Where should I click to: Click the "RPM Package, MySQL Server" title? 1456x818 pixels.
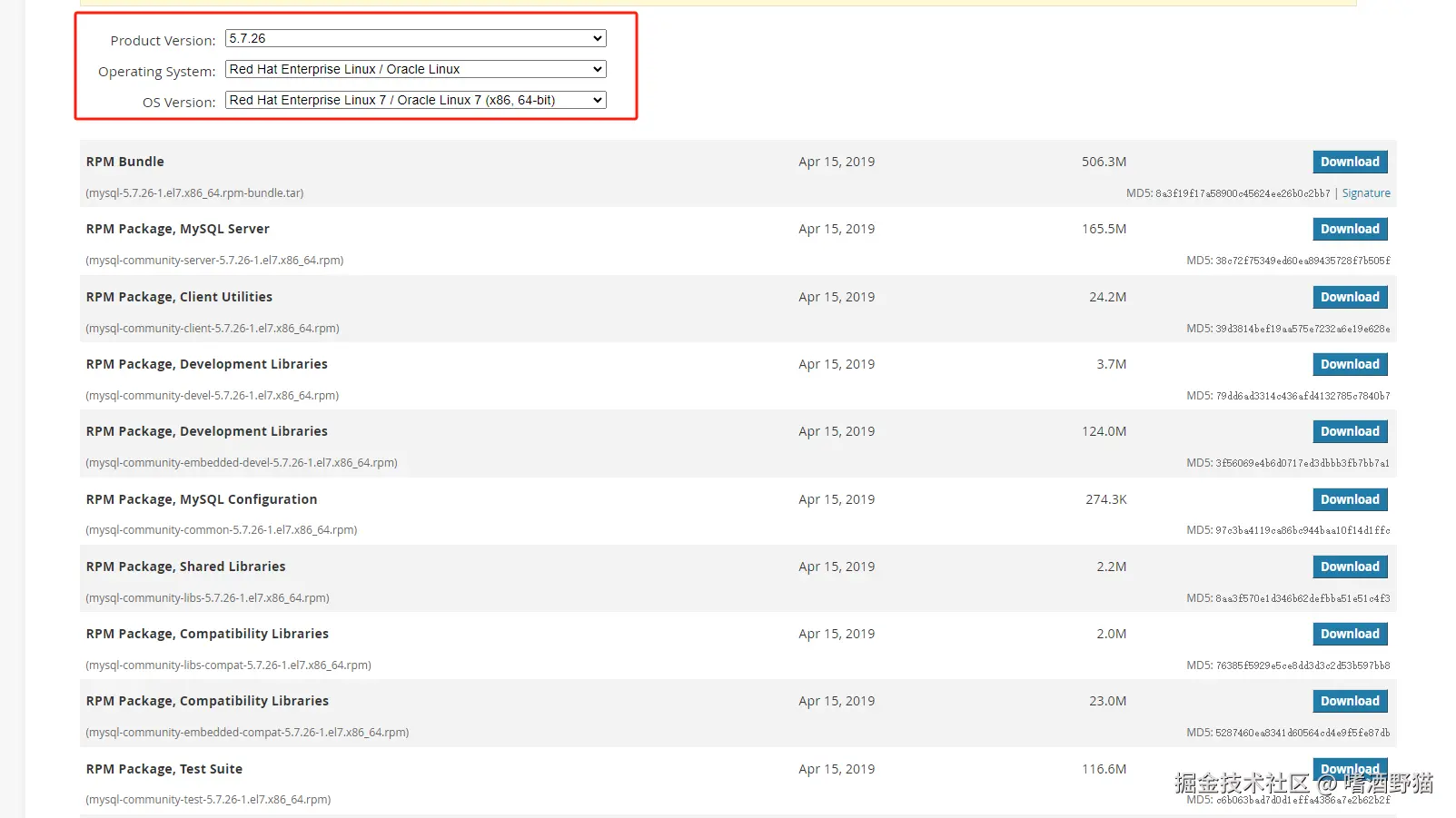178,229
